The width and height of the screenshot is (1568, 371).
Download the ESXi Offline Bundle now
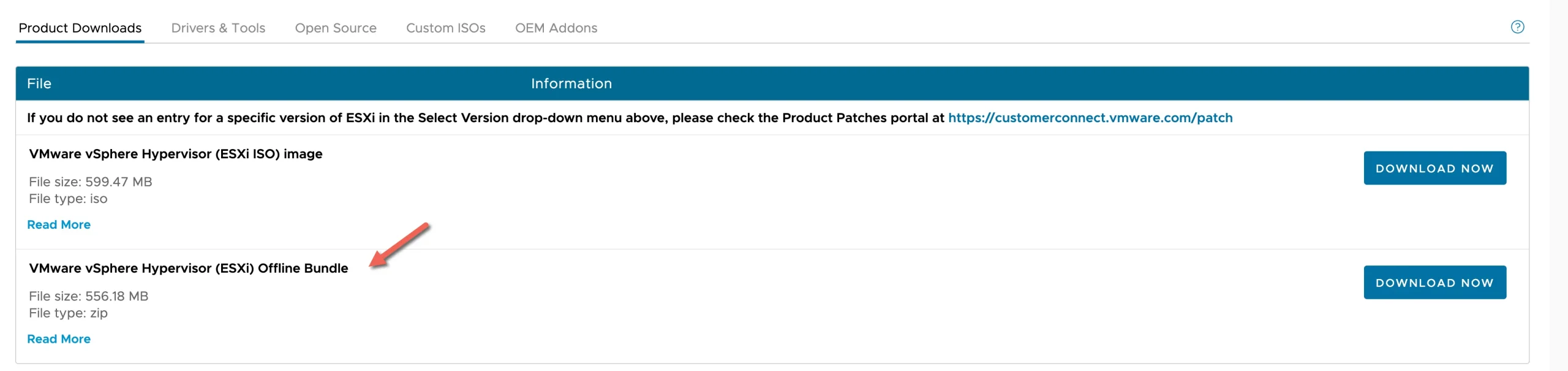tap(1434, 282)
